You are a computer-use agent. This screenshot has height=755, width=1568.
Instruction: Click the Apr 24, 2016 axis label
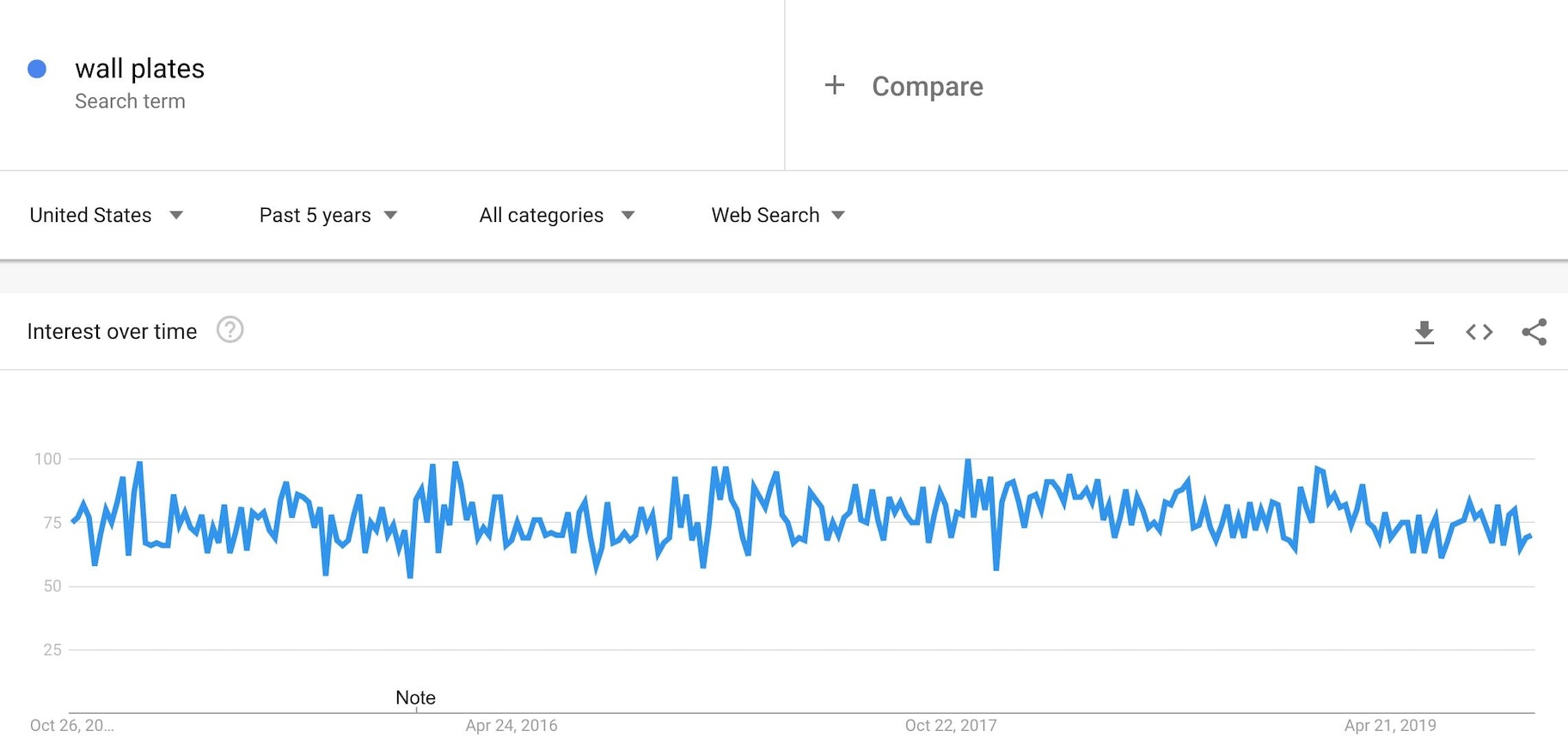511,725
